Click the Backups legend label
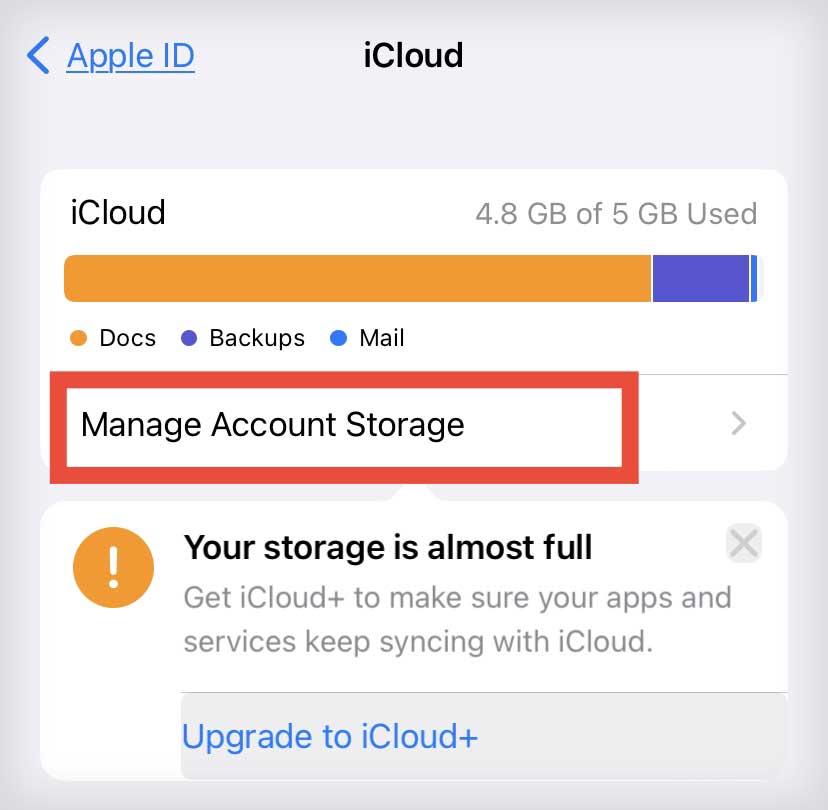This screenshot has width=828, height=810. (x=257, y=338)
